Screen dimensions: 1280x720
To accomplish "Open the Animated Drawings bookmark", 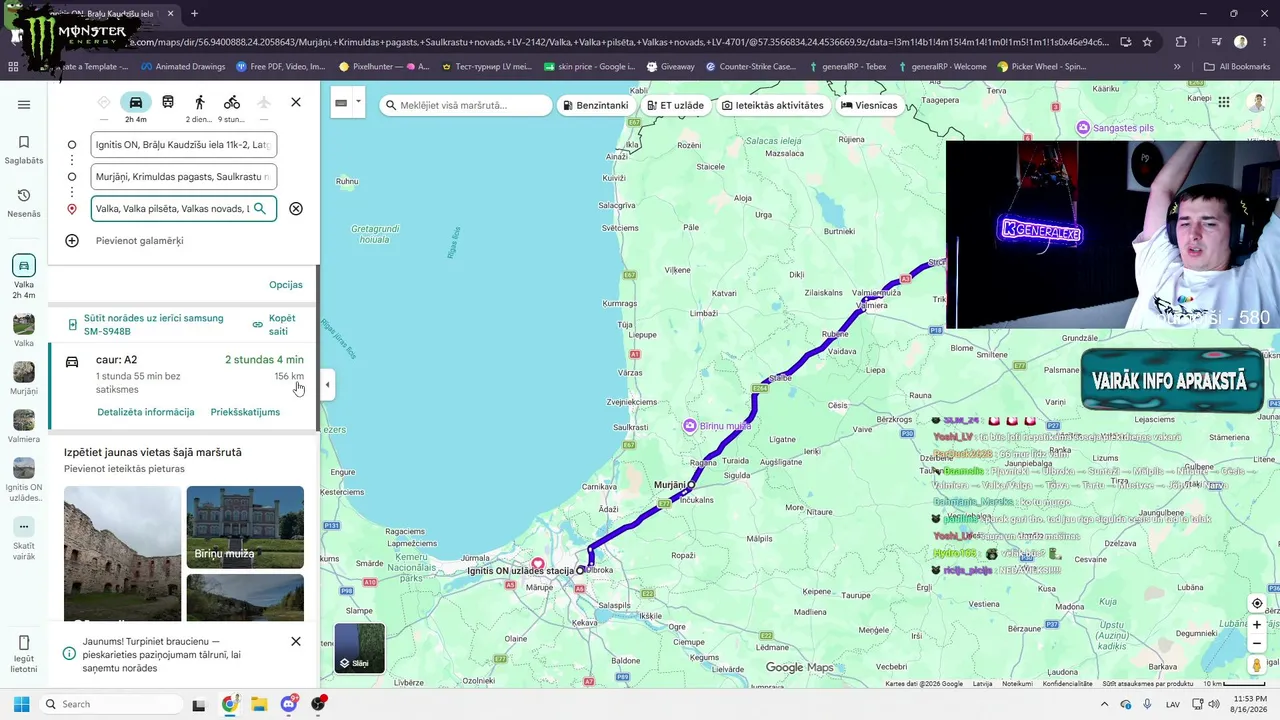I will [x=183, y=67].
